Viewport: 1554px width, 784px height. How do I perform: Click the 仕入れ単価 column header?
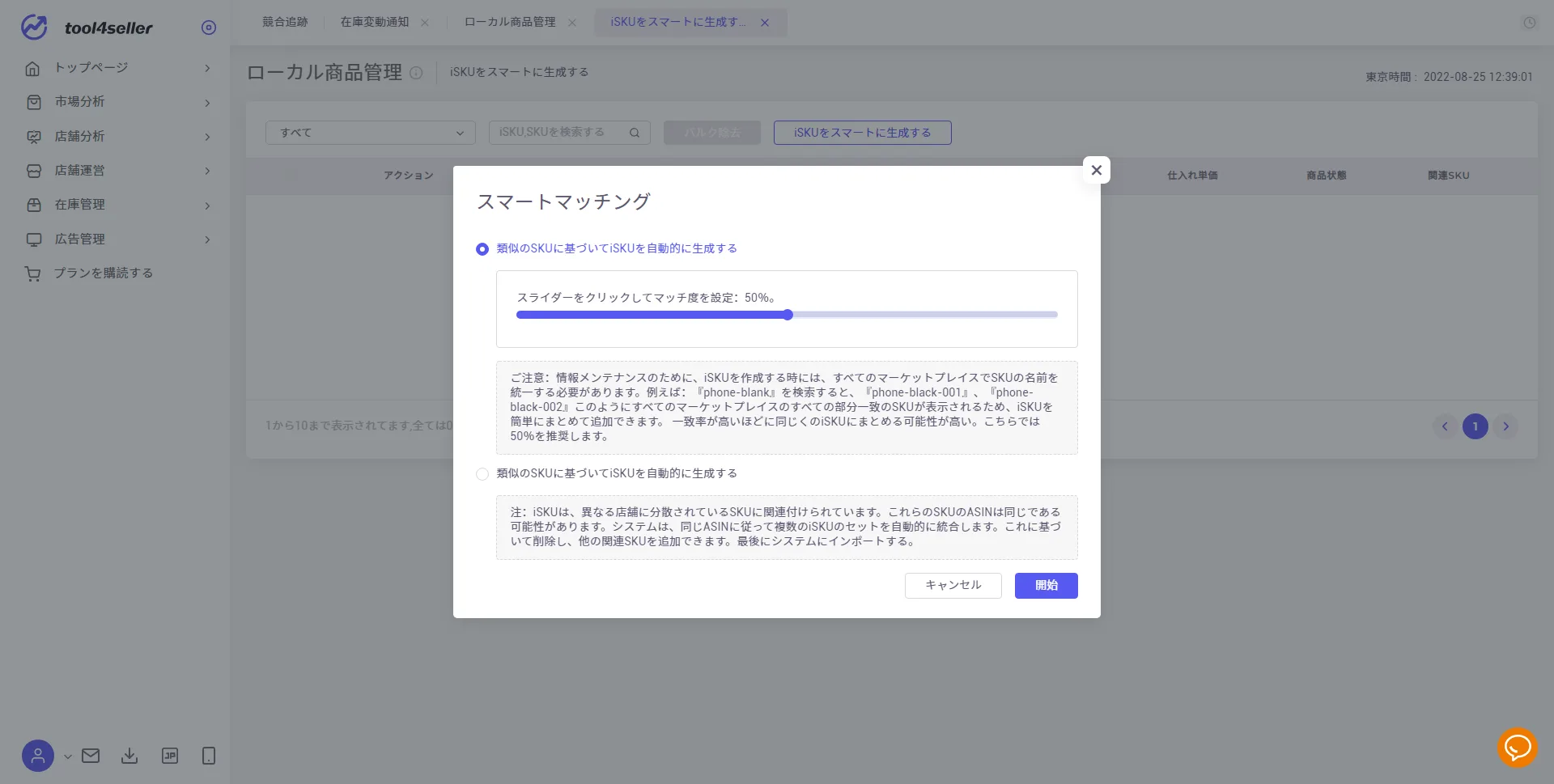[x=1192, y=176]
